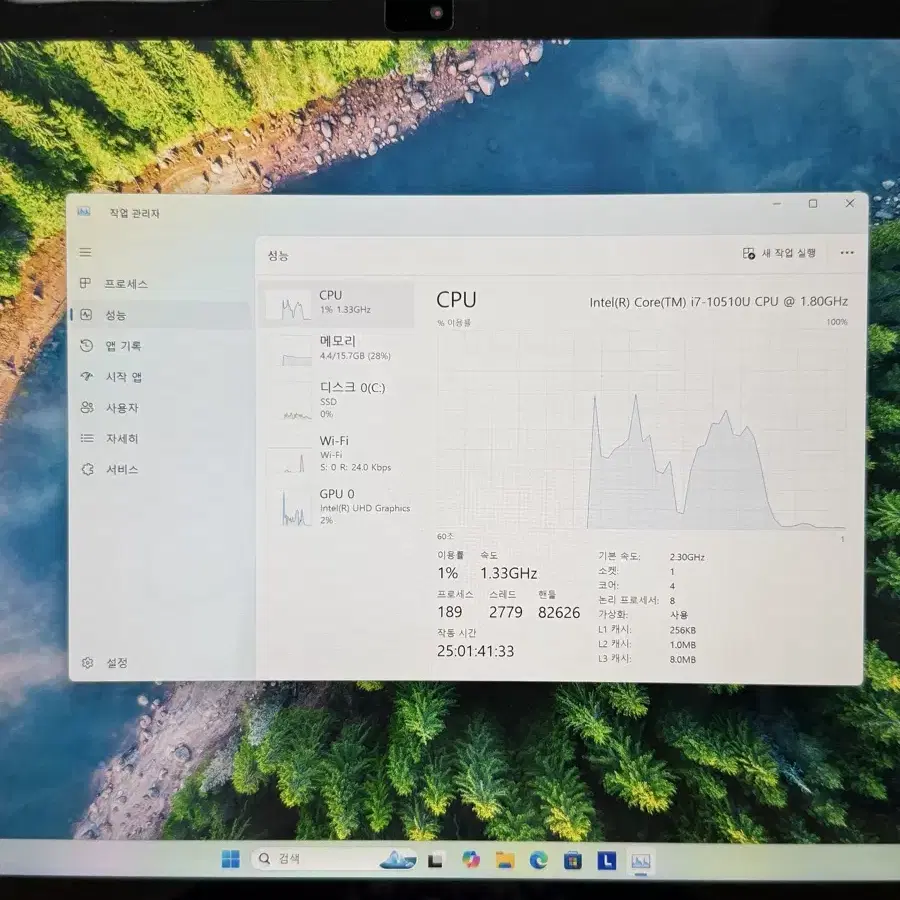Open File Explorer from the taskbar
Image resolution: width=900 pixels, height=900 pixels.
point(505,860)
